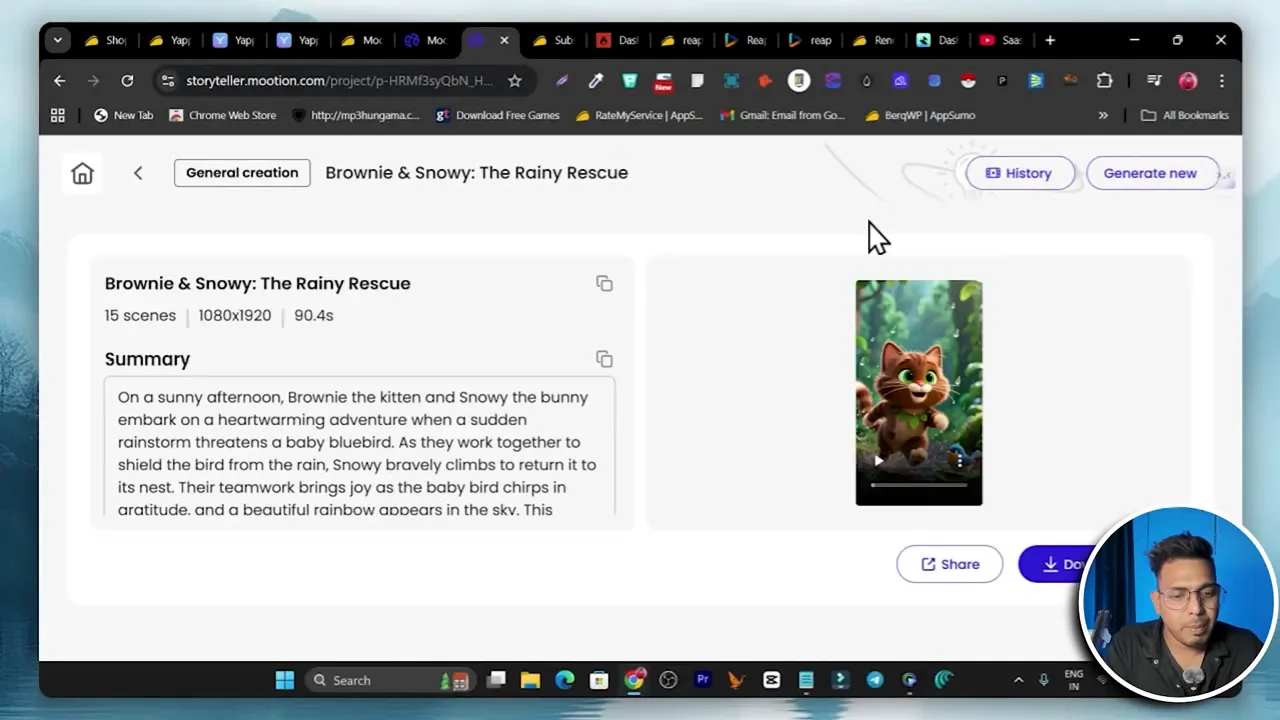Show hidden taskbar icons via the chevron
The width and height of the screenshot is (1280, 720).
1018,680
